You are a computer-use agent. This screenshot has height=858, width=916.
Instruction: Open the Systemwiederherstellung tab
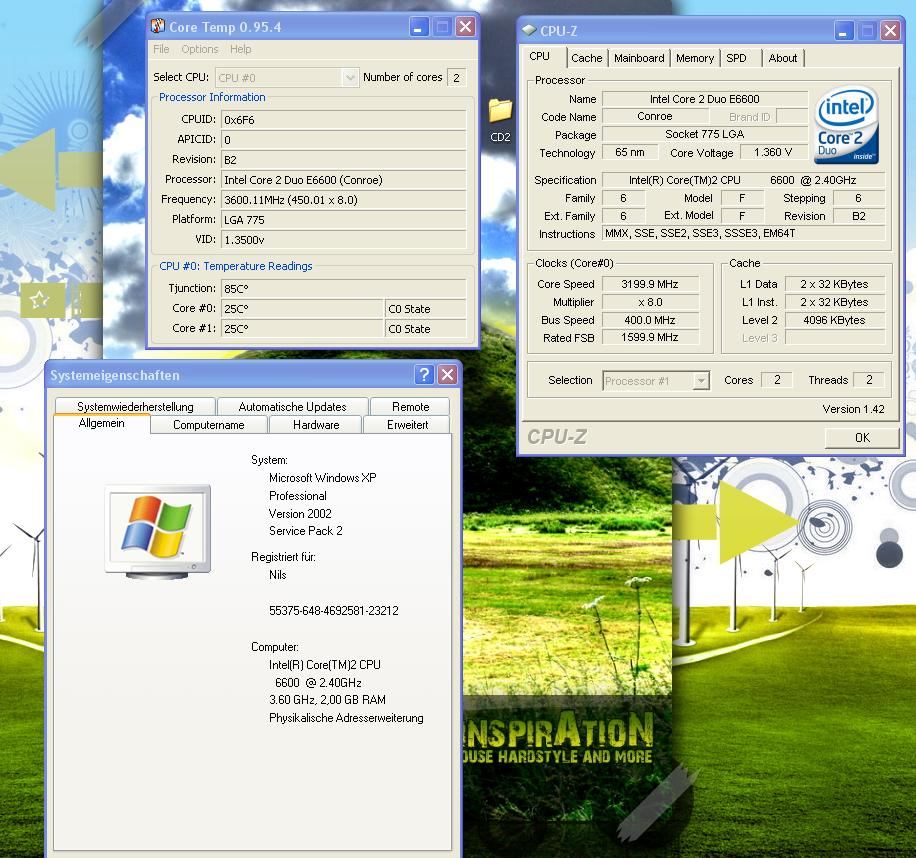coord(135,407)
